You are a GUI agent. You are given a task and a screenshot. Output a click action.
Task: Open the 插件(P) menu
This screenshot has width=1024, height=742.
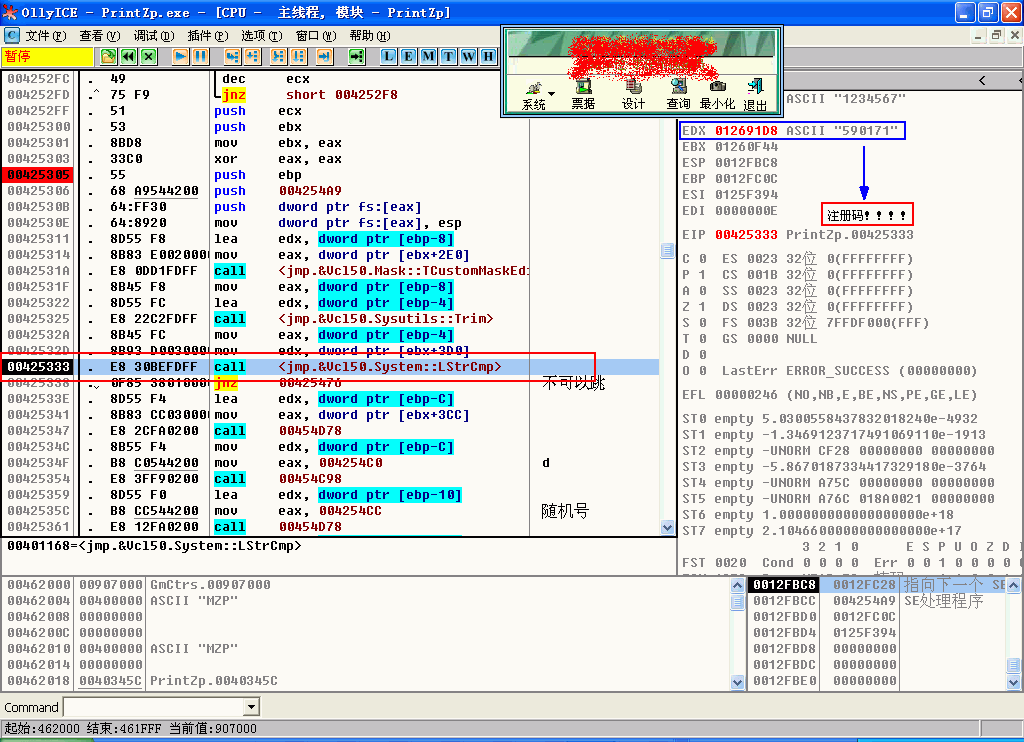(208, 35)
